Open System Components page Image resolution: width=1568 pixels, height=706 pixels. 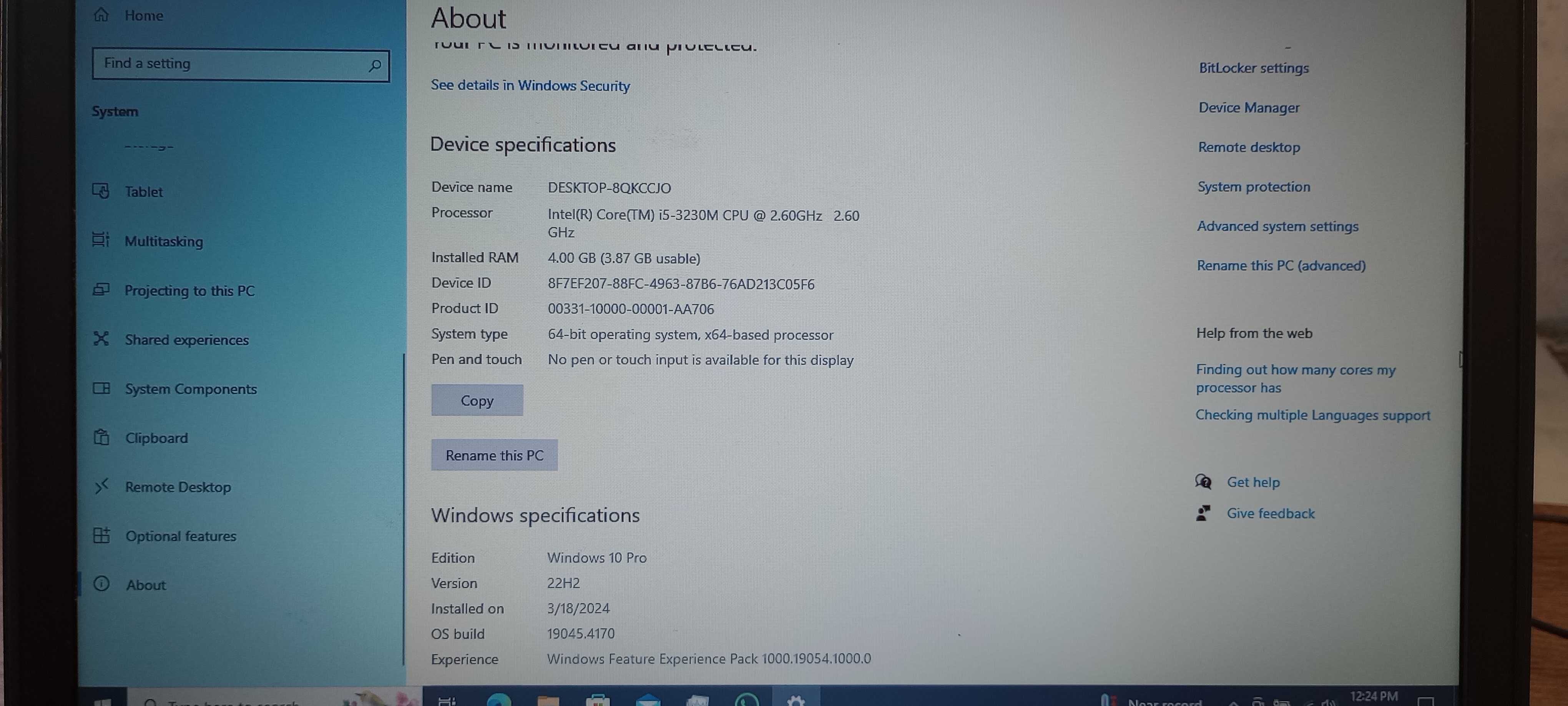pyautogui.click(x=191, y=389)
